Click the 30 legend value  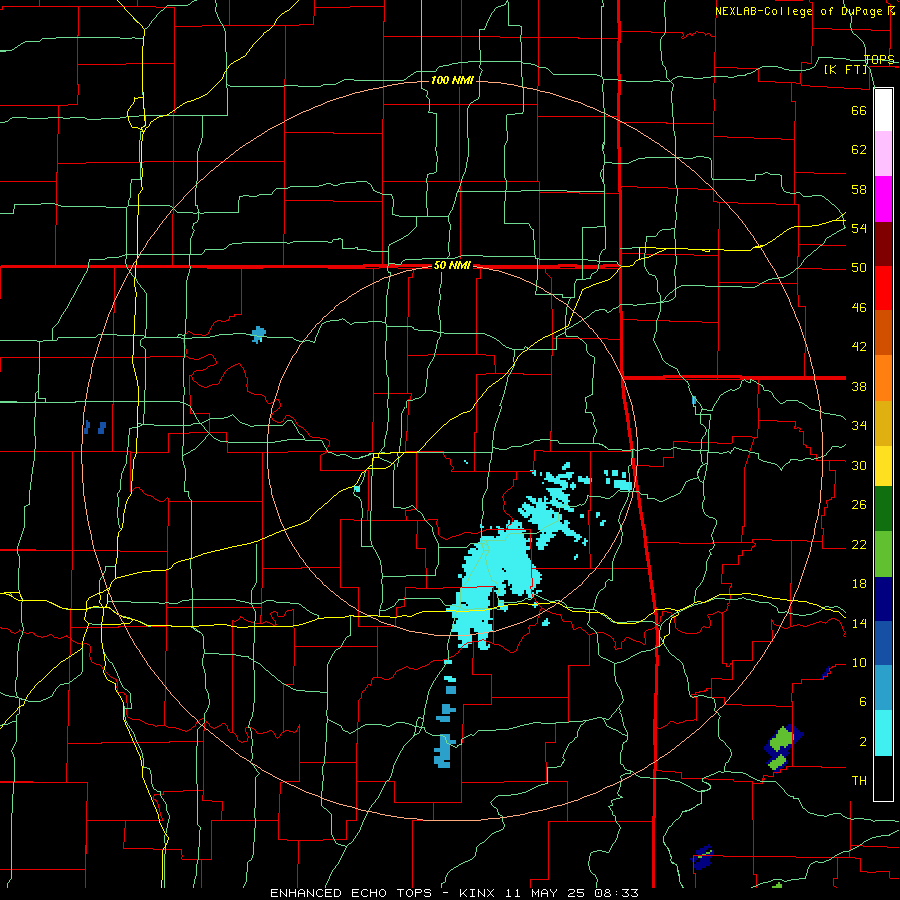pos(859,465)
